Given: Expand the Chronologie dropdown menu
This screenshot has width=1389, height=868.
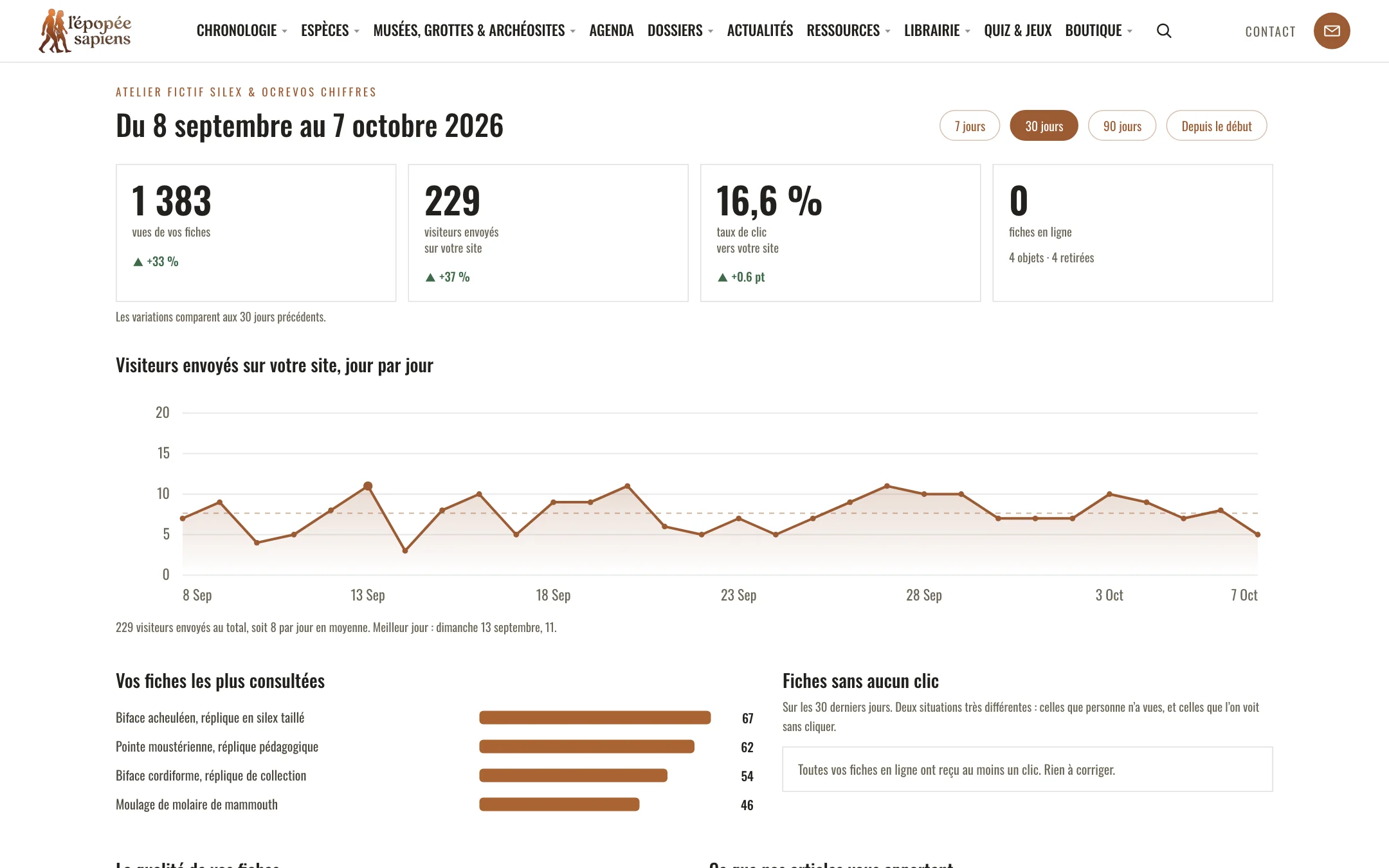Looking at the screenshot, I should pos(242,31).
